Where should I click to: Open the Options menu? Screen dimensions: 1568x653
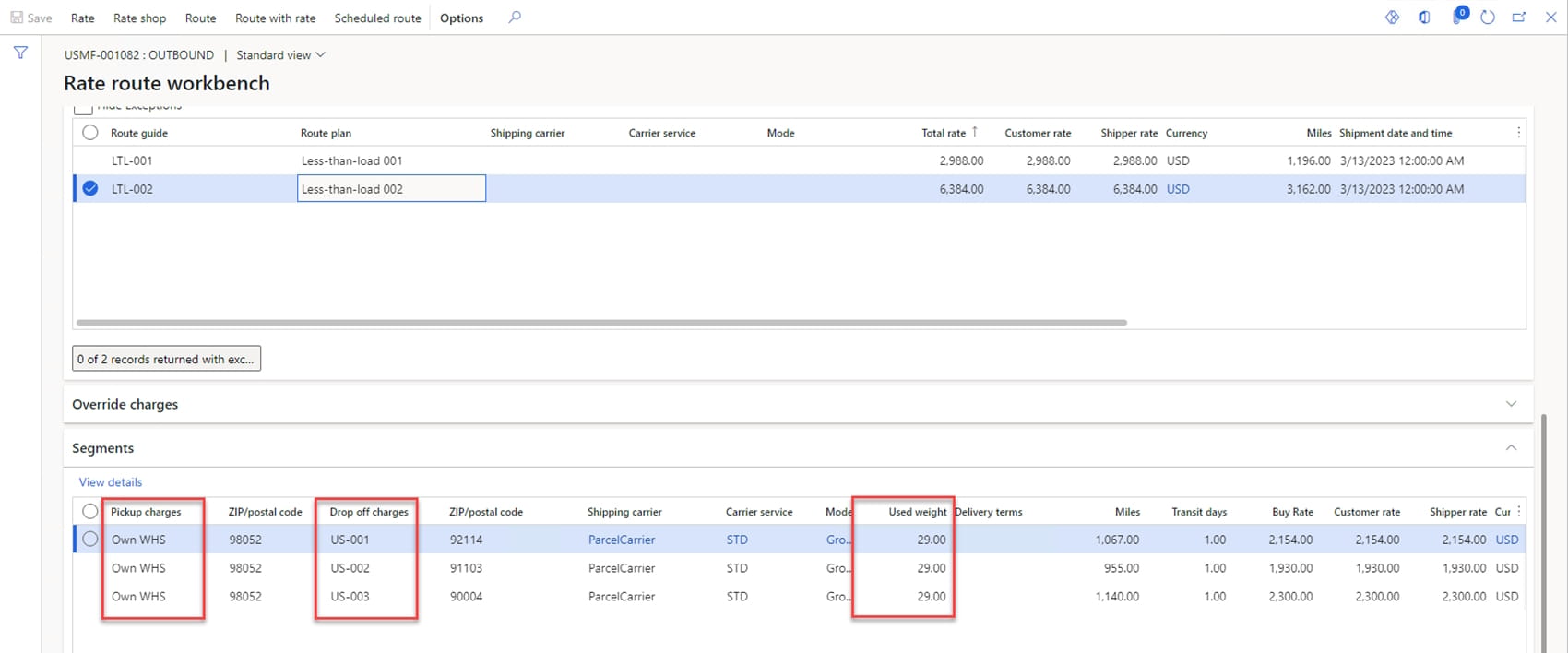(461, 18)
